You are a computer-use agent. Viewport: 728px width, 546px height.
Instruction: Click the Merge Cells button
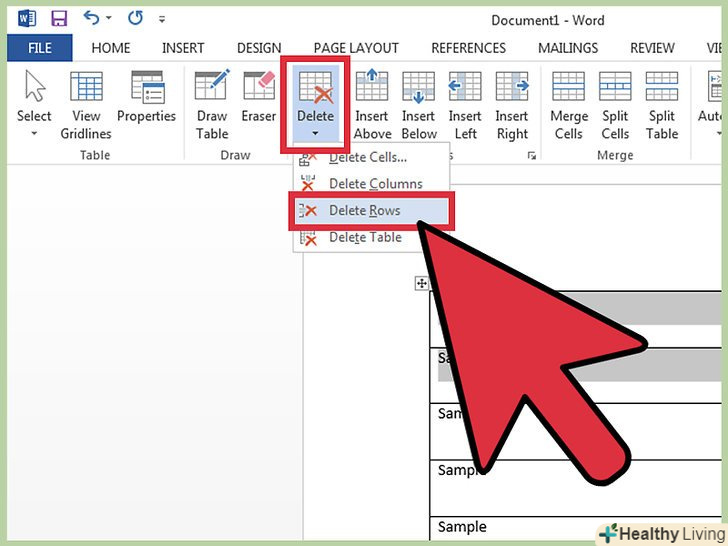pyautogui.click(x=568, y=104)
